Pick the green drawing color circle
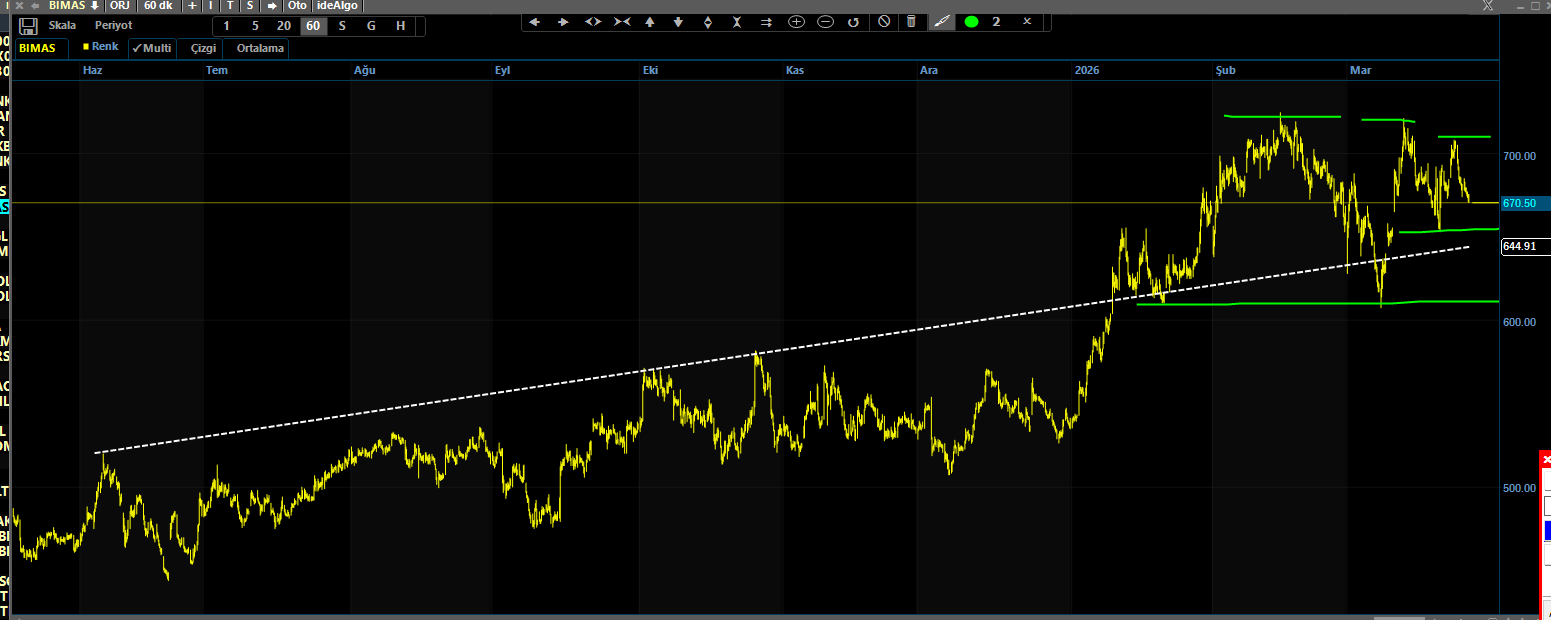The width and height of the screenshot is (1551, 620). click(x=971, y=22)
